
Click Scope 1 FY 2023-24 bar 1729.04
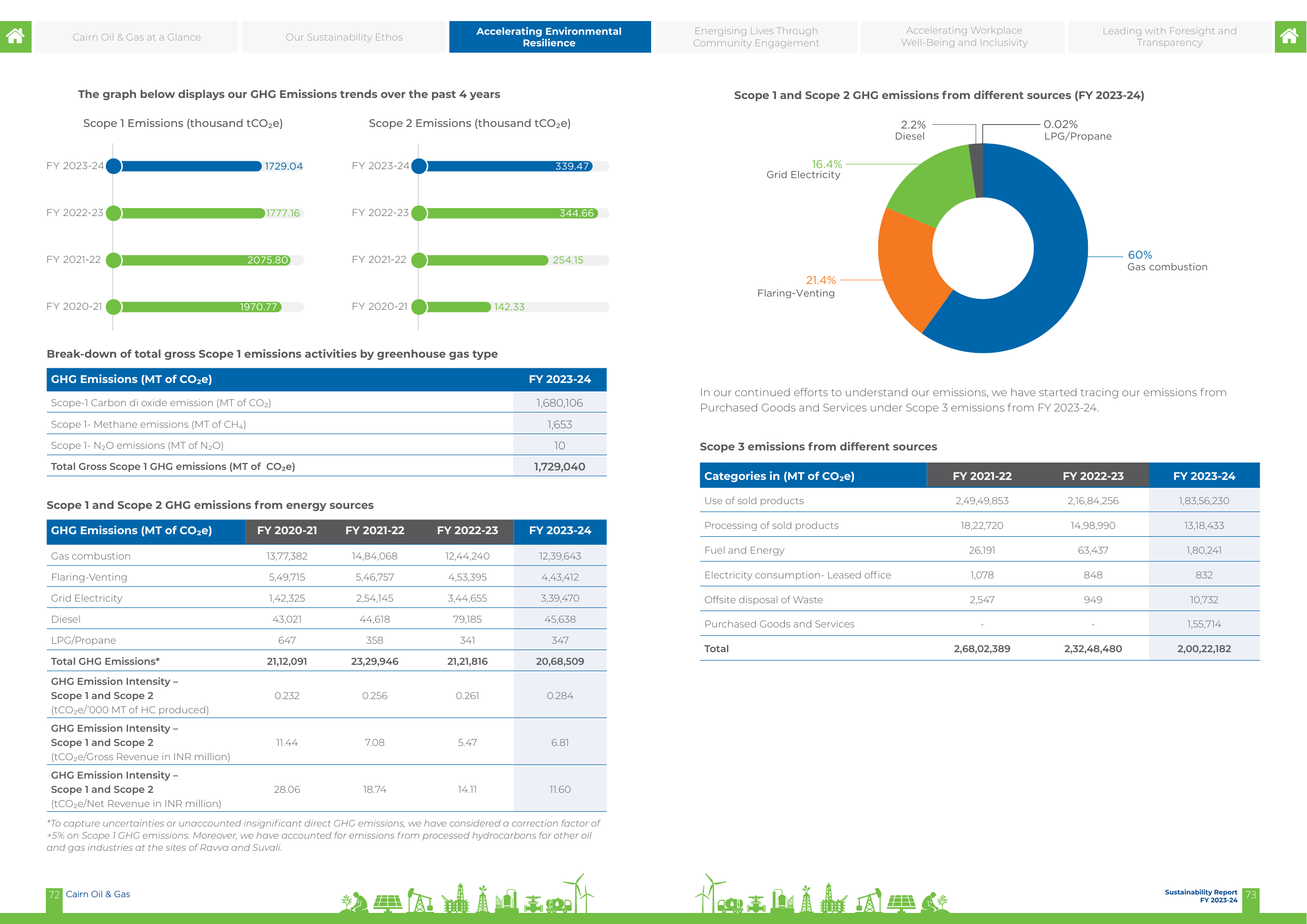pyautogui.click(x=191, y=166)
